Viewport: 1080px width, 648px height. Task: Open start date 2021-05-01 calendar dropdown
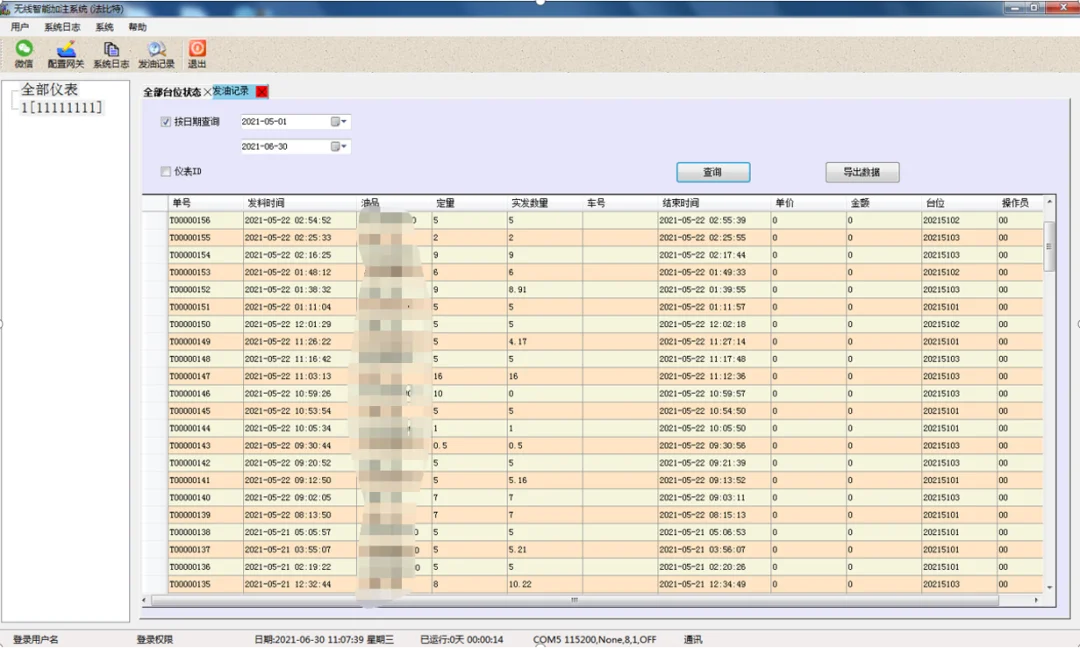[338, 122]
